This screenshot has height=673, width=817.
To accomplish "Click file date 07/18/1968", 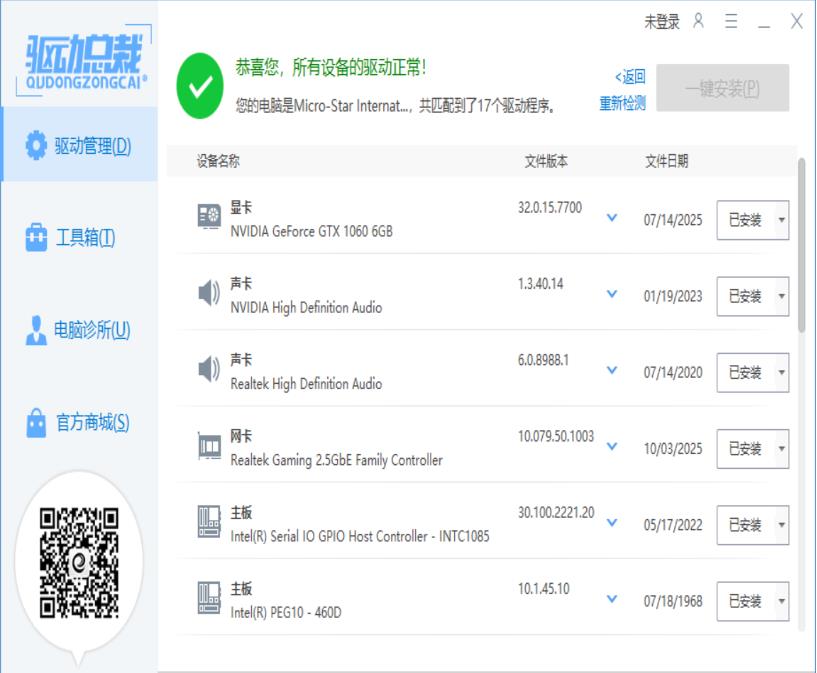I will tap(673, 601).
